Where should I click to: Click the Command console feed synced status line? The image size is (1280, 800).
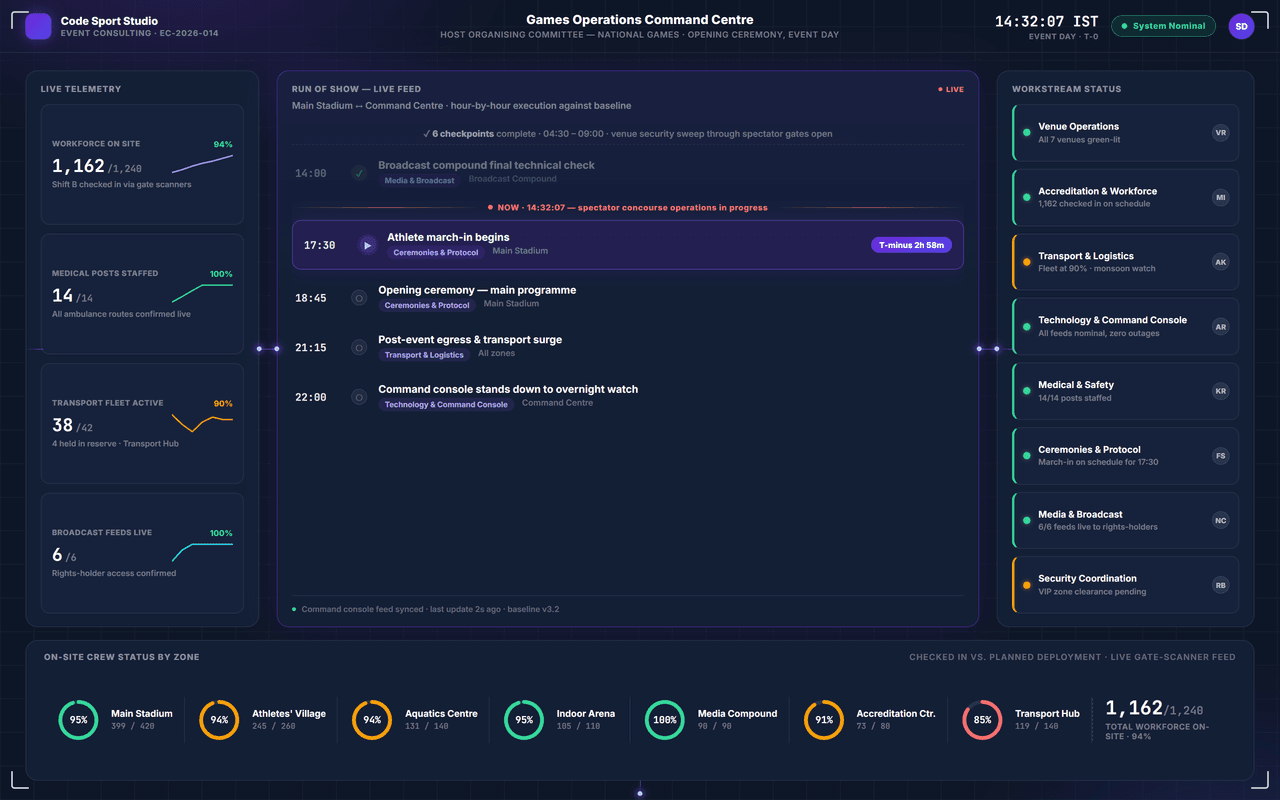pyautogui.click(x=425, y=609)
